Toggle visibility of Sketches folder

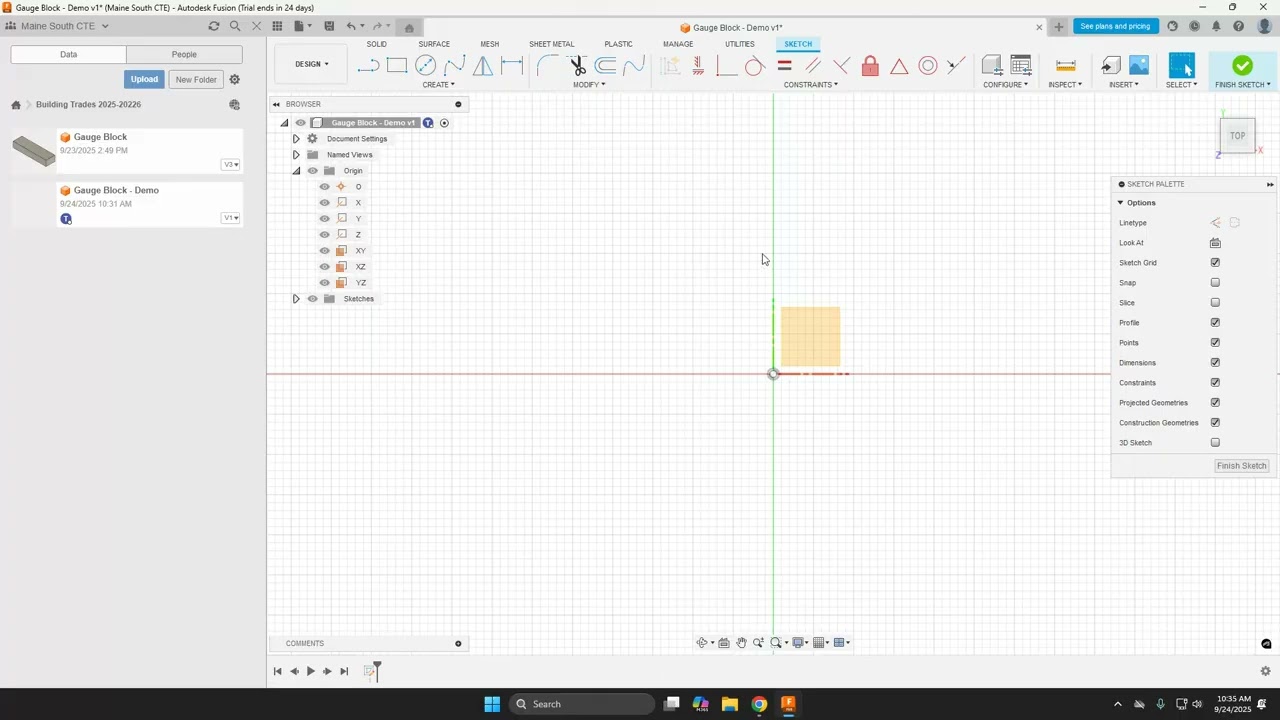pos(312,299)
